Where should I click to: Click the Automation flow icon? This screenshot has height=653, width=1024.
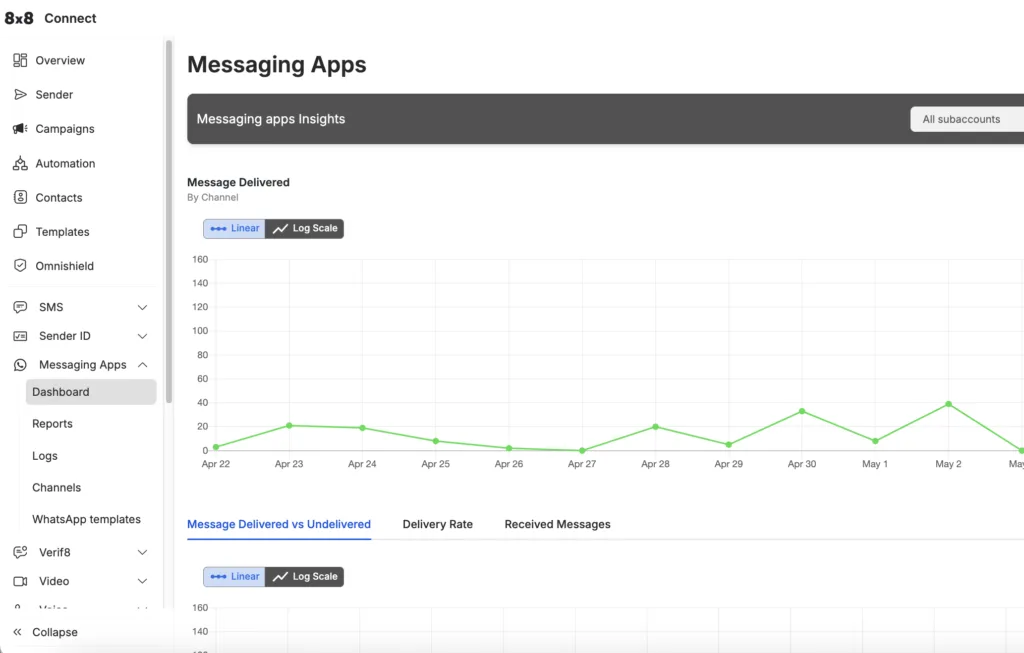20,163
